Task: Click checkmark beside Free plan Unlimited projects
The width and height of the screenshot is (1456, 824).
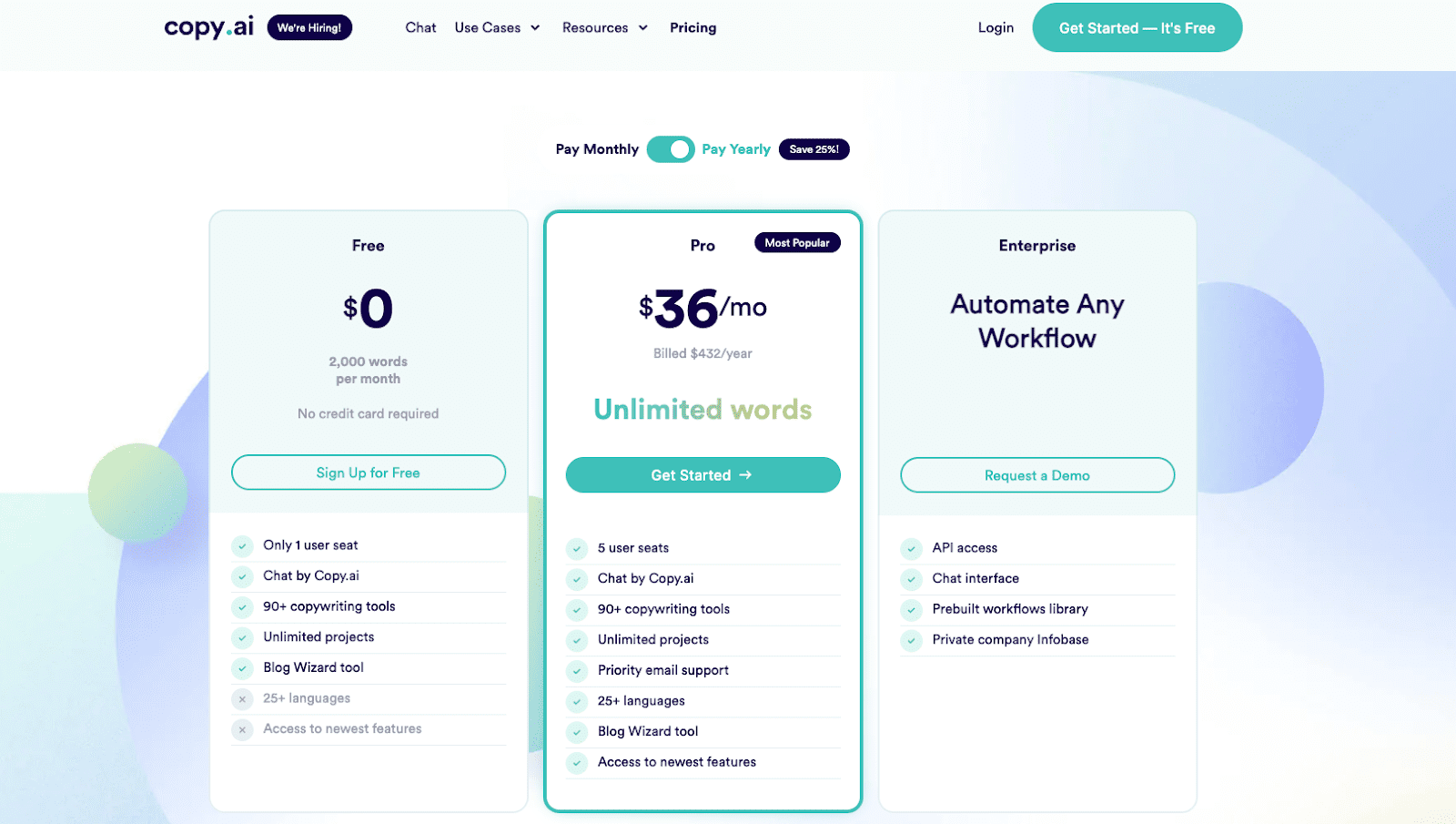Action: tap(242, 637)
